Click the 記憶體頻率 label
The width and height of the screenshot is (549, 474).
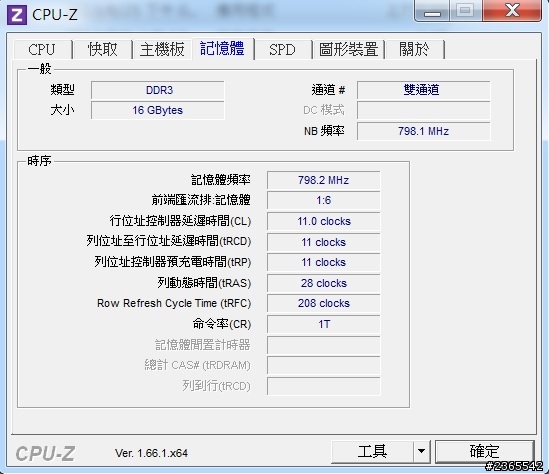[221, 180]
